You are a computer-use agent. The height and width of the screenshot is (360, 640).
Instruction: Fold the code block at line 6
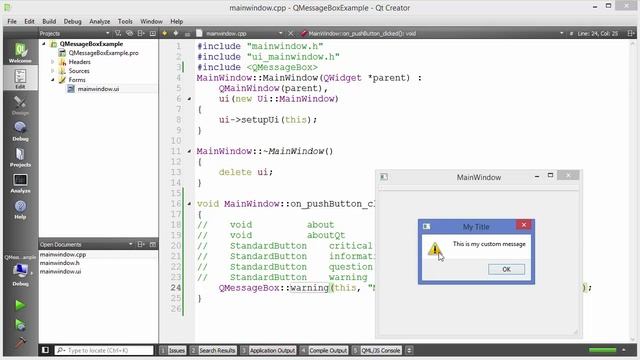(189, 99)
